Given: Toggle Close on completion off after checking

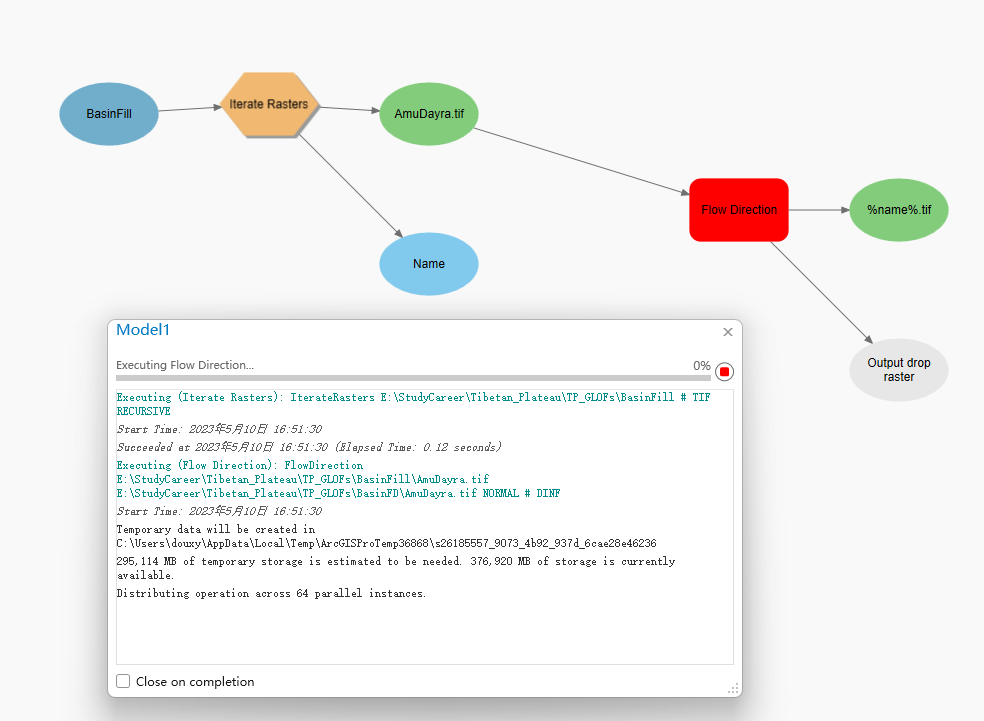Looking at the screenshot, I should 123,681.
